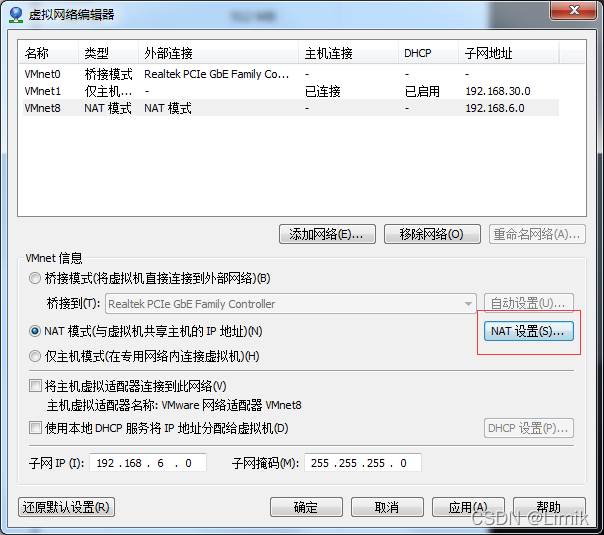Open help with 帮助 button
This screenshot has width=604, height=535.
(549, 507)
